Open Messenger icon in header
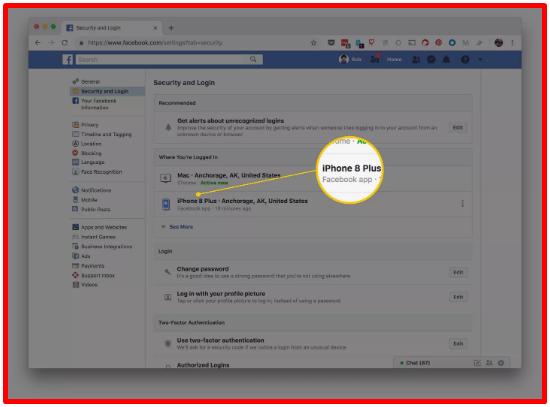The image size is (550, 407). (x=431, y=59)
